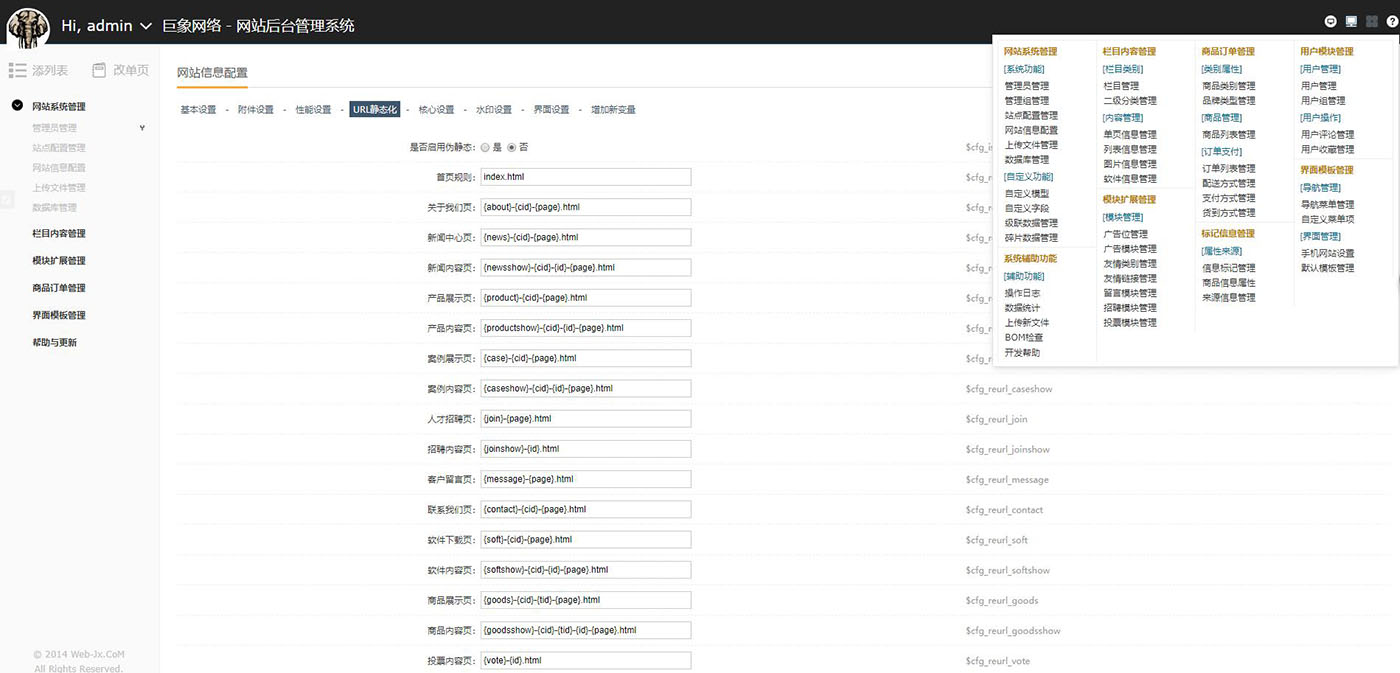Open 上传文件管理 in sidebar

click(59, 188)
